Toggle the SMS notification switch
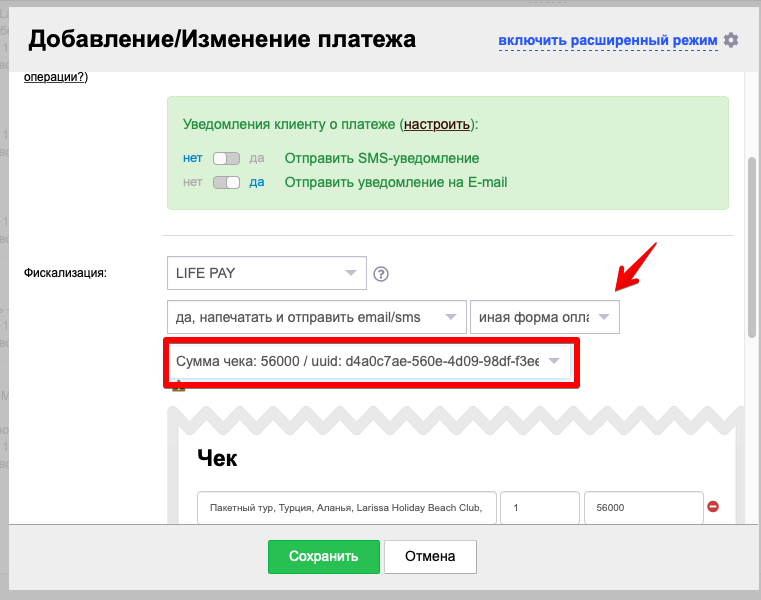The height and width of the screenshot is (600, 761). 226,158
